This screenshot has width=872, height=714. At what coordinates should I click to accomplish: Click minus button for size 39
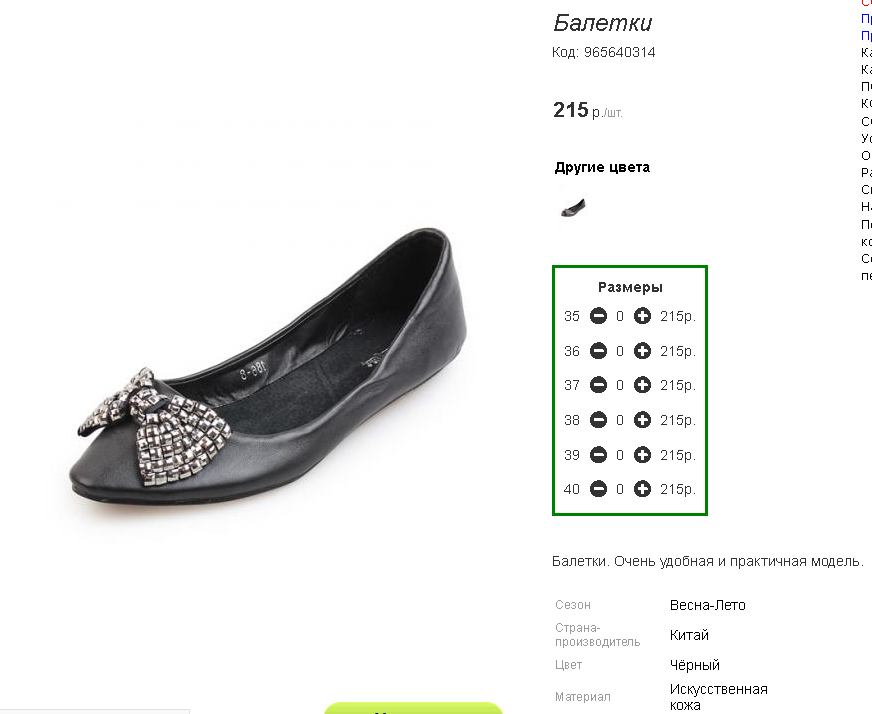pos(598,455)
